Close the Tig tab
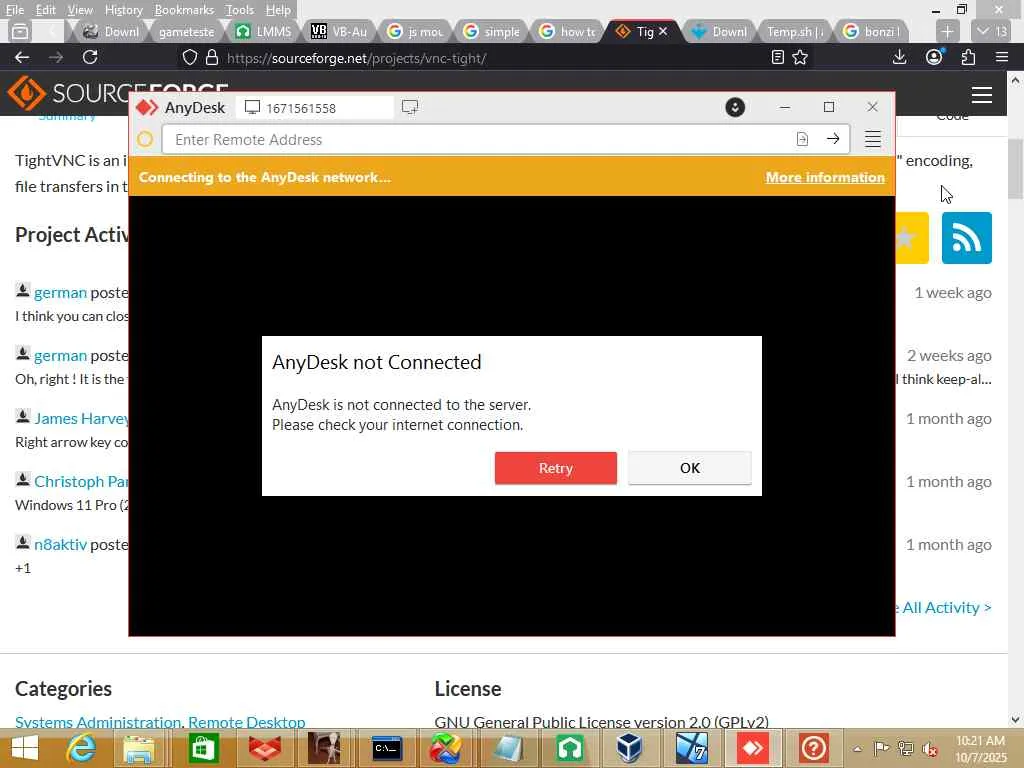 (x=663, y=31)
